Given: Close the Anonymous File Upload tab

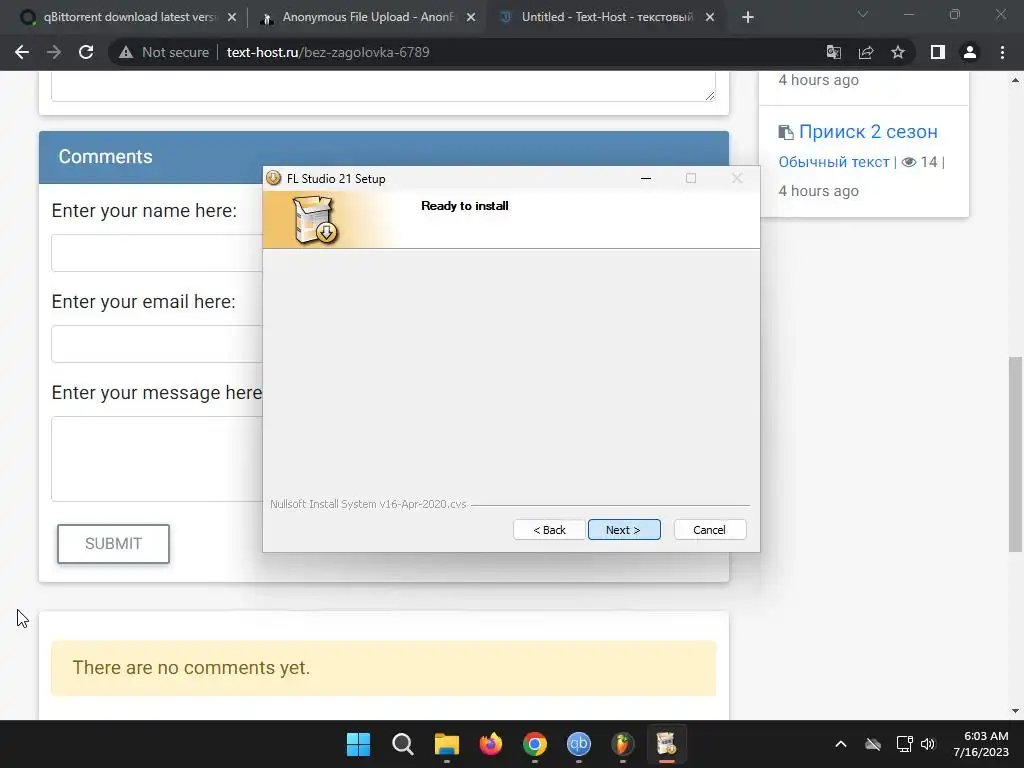Looking at the screenshot, I should pos(471,18).
